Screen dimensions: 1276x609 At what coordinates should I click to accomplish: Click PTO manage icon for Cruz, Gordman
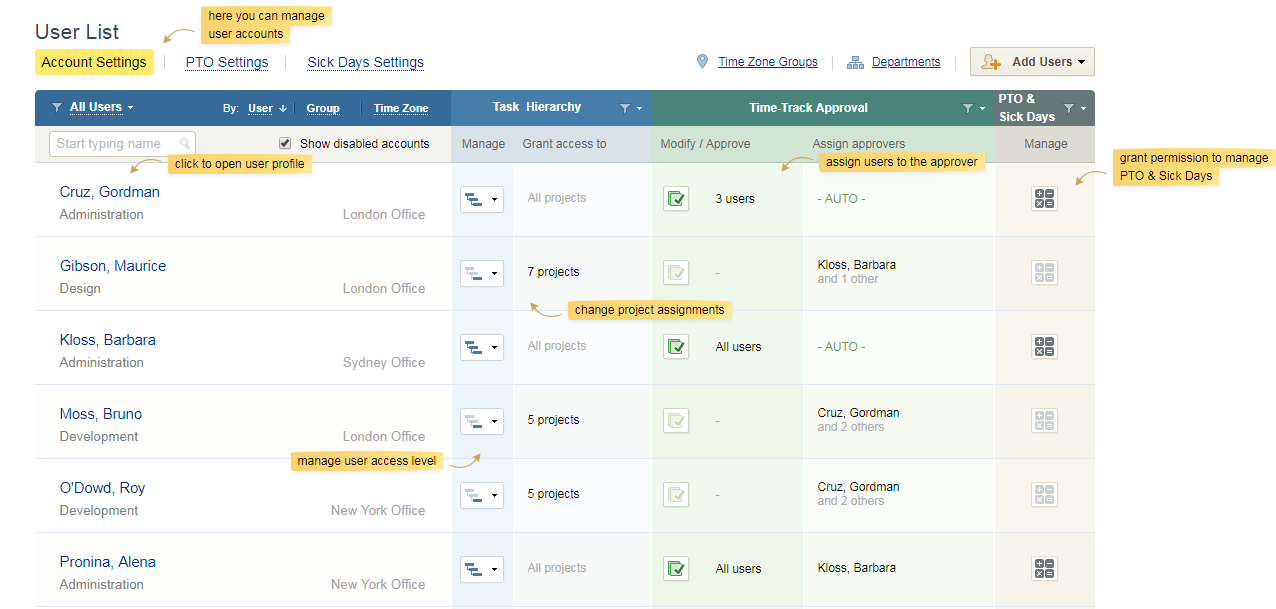(x=1044, y=199)
